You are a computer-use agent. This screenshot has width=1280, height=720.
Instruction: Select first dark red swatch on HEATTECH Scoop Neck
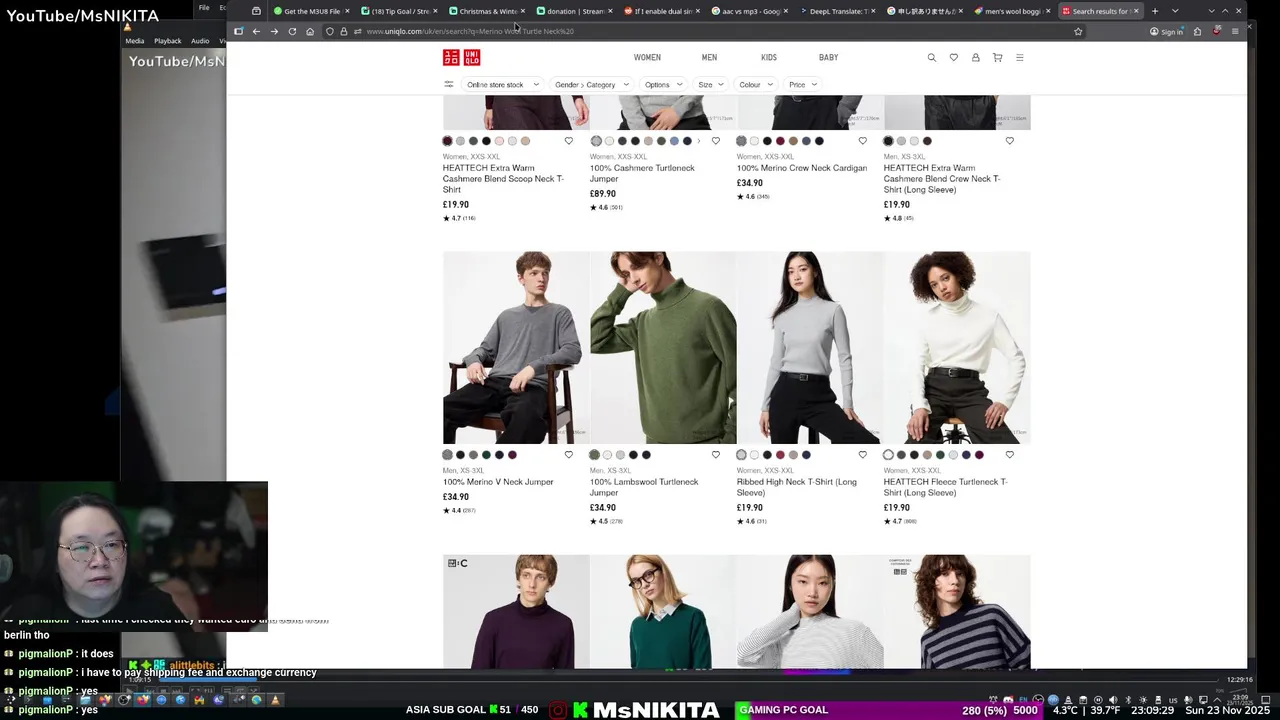[448, 141]
